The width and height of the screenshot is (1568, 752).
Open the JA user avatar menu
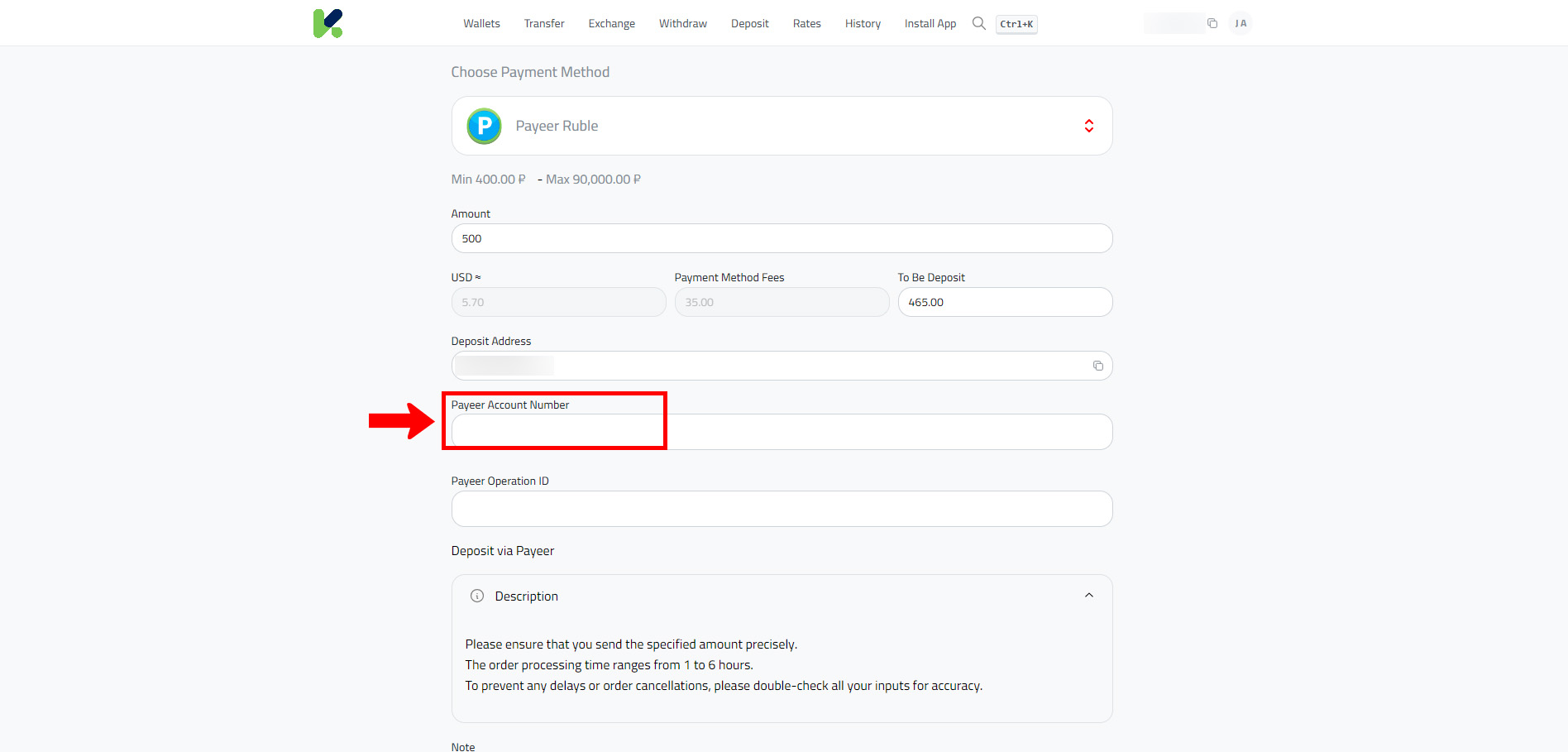point(1241,23)
